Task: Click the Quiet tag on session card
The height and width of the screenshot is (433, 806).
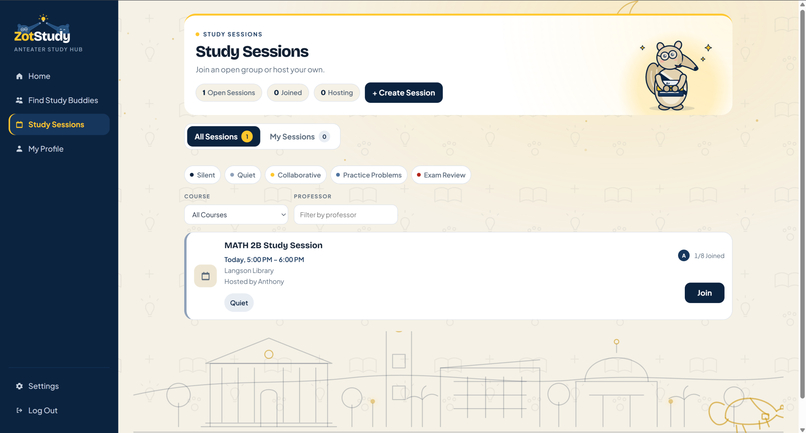Action: 239,303
